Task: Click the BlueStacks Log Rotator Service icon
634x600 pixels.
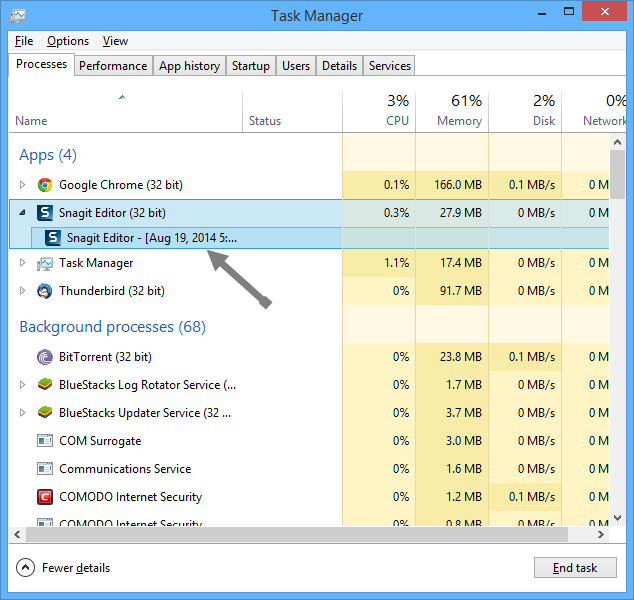Action: click(45, 385)
